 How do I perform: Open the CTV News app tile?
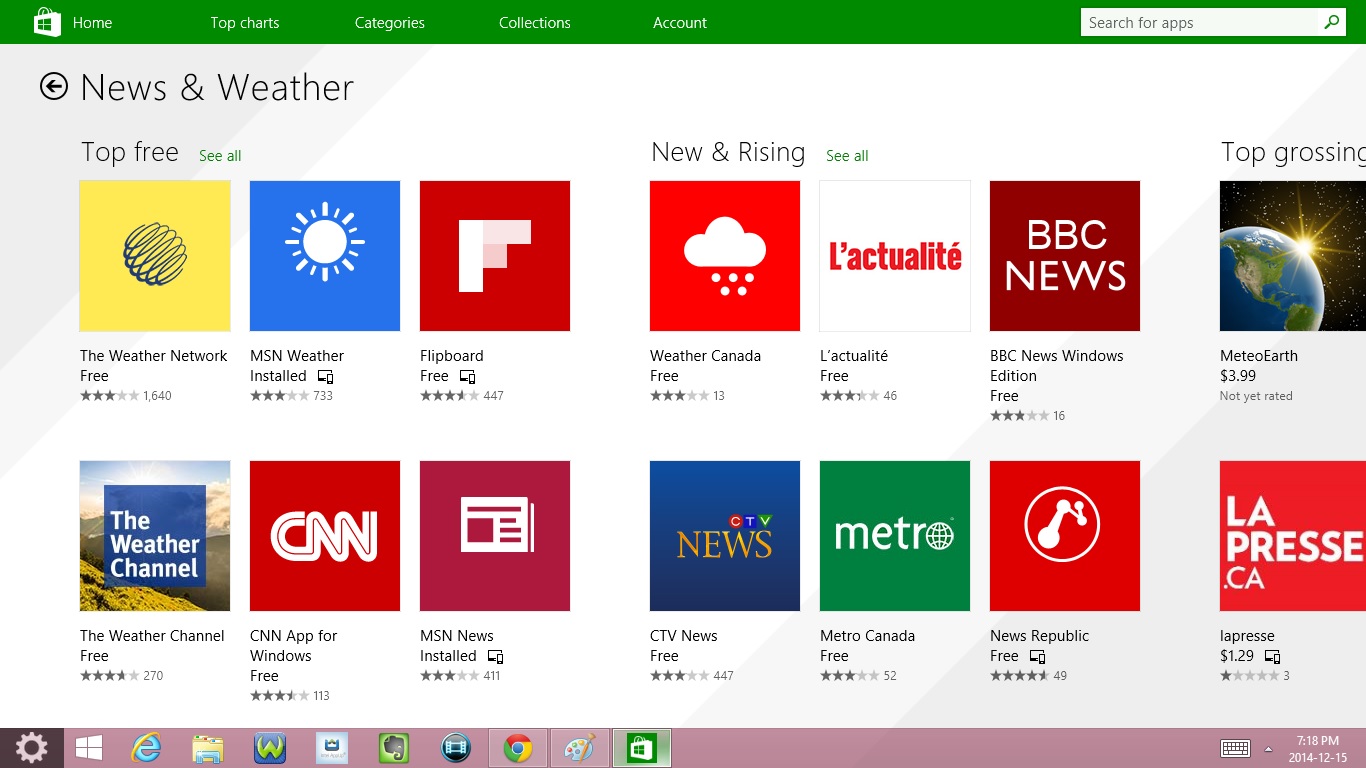click(x=725, y=536)
